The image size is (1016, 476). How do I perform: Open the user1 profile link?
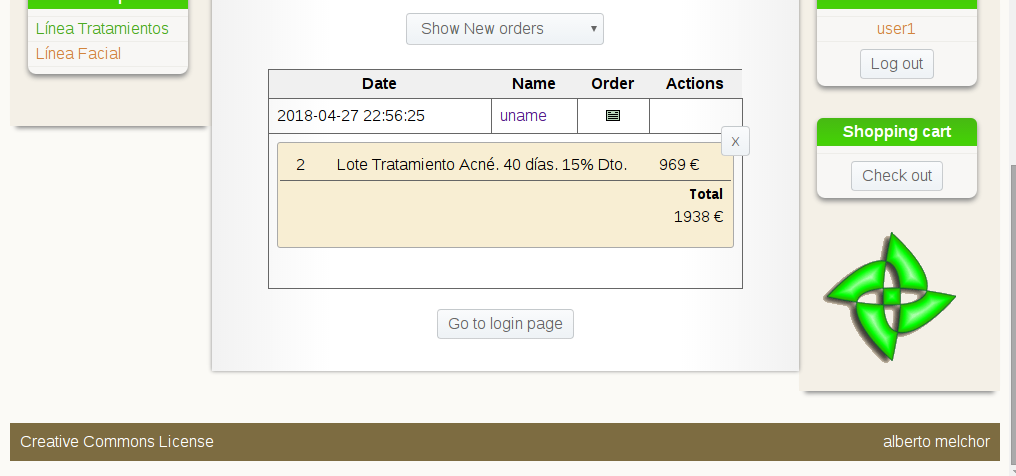pos(896,29)
